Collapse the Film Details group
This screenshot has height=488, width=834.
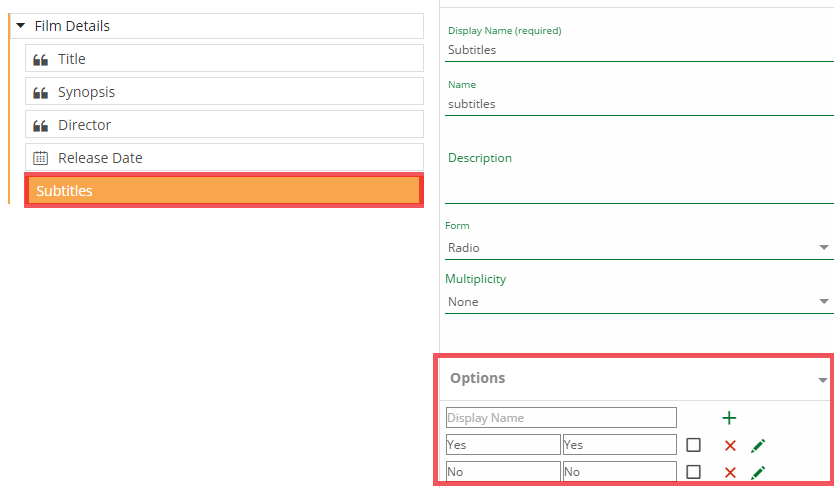coord(20,26)
